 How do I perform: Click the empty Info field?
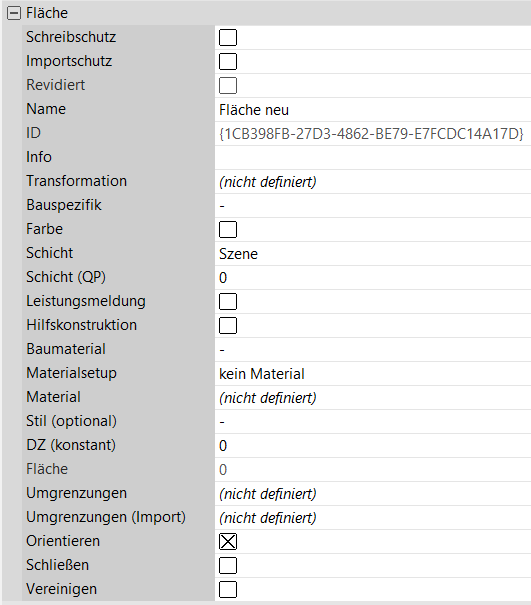(x=373, y=158)
